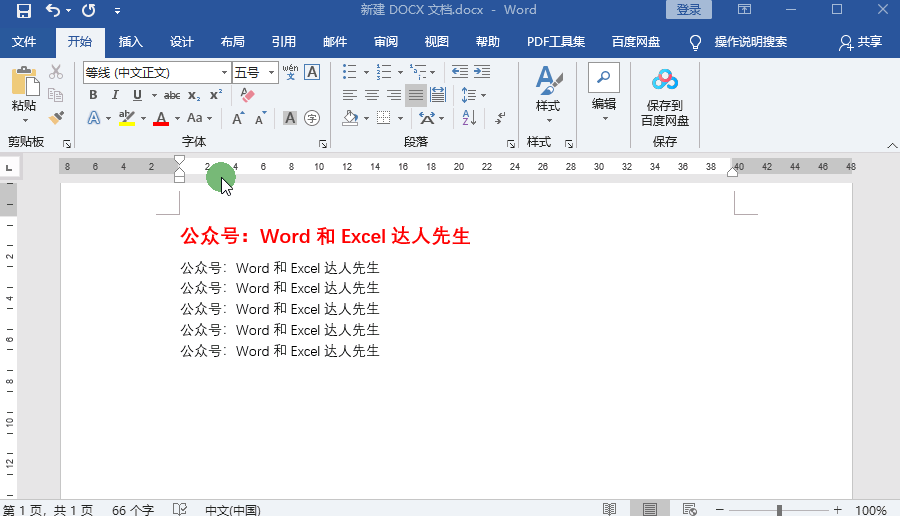
Task: Activate the Format Painter brush
Action: (x=56, y=118)
